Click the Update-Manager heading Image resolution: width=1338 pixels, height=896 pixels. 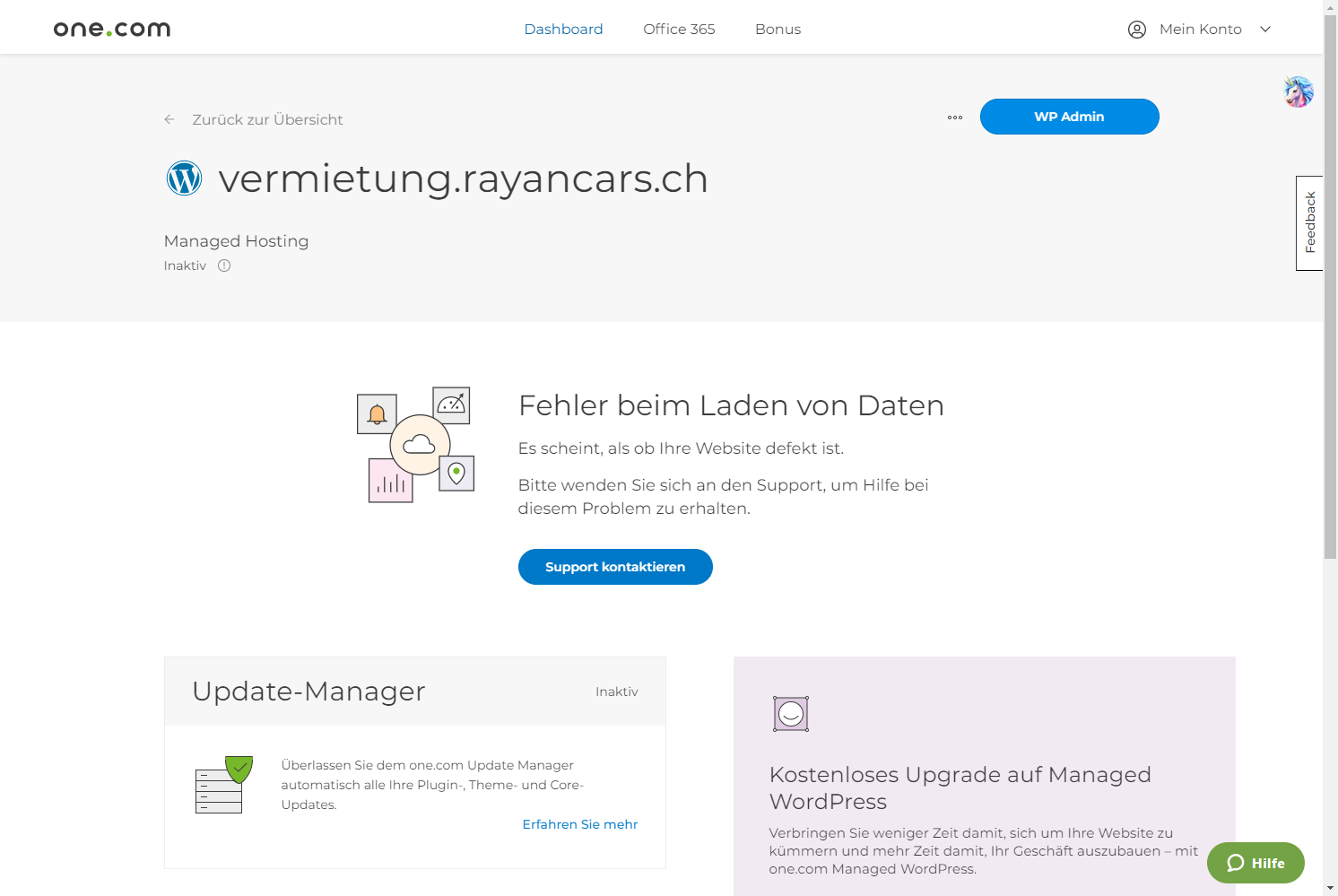pos(308,691)
